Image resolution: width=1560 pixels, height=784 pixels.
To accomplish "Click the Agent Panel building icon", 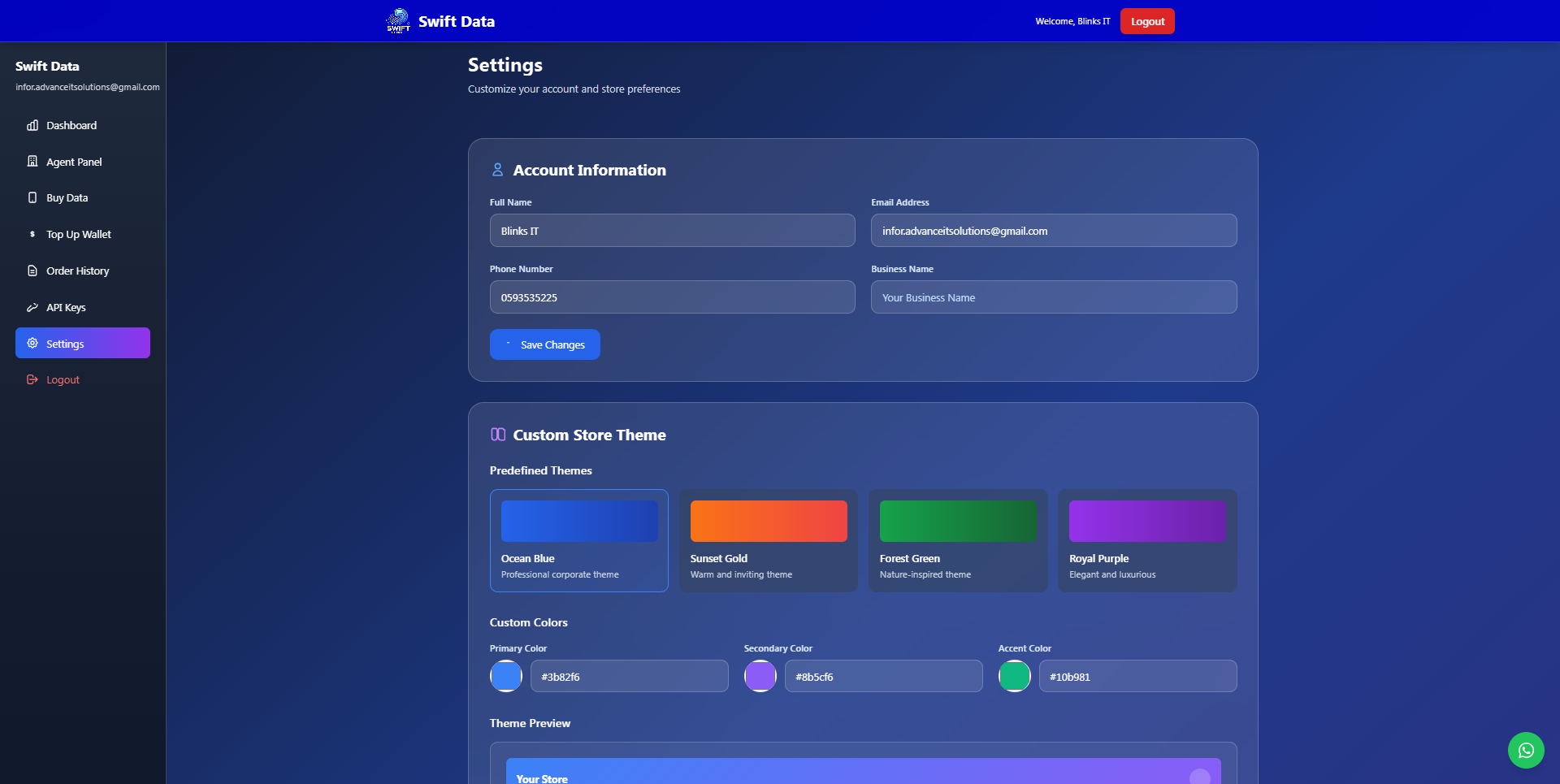I will tap(32, 162).
